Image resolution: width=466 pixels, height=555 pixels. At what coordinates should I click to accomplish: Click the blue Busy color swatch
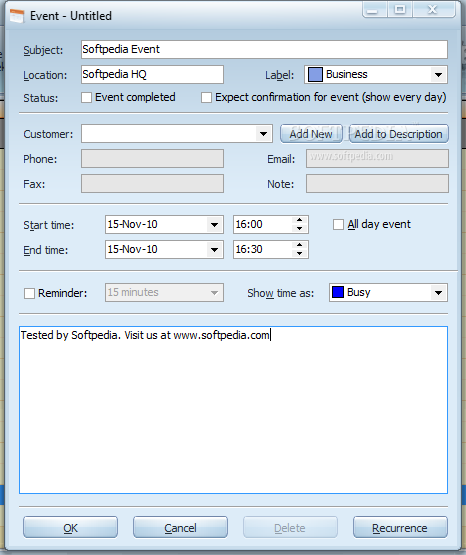[x=338, y=292]
